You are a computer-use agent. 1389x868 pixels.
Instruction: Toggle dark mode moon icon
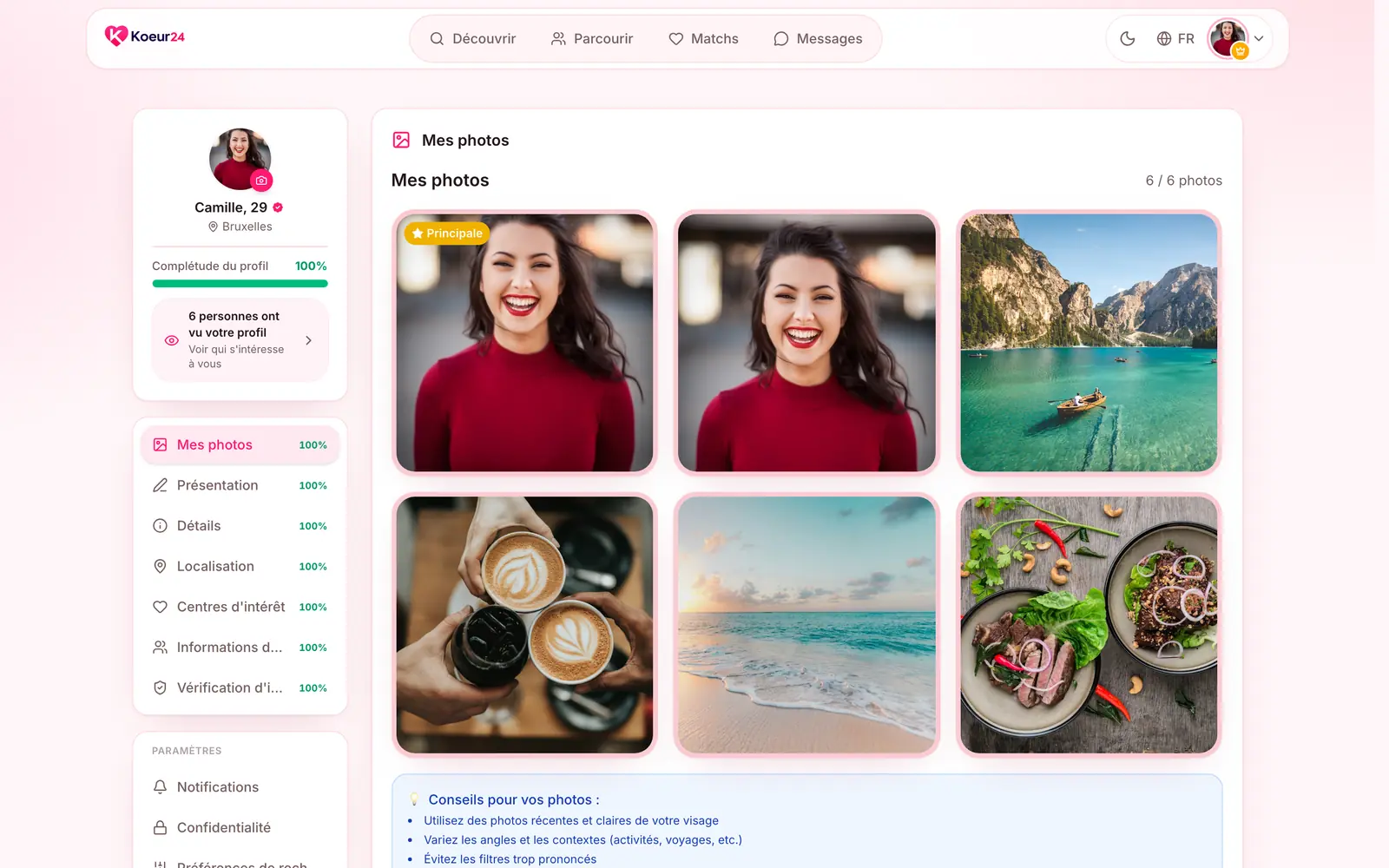[x=1128, y=38]
